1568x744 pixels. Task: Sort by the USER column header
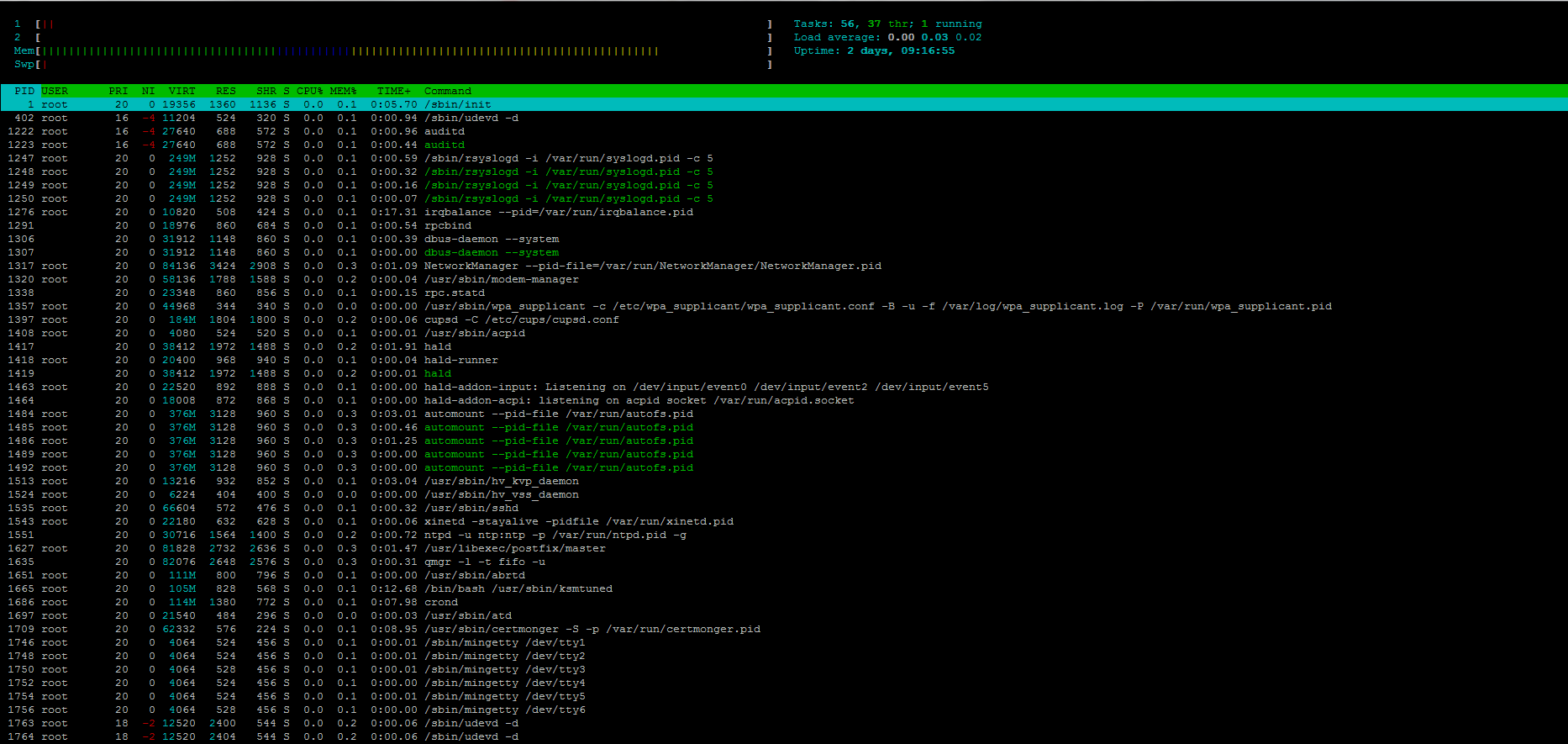[55, 91]
